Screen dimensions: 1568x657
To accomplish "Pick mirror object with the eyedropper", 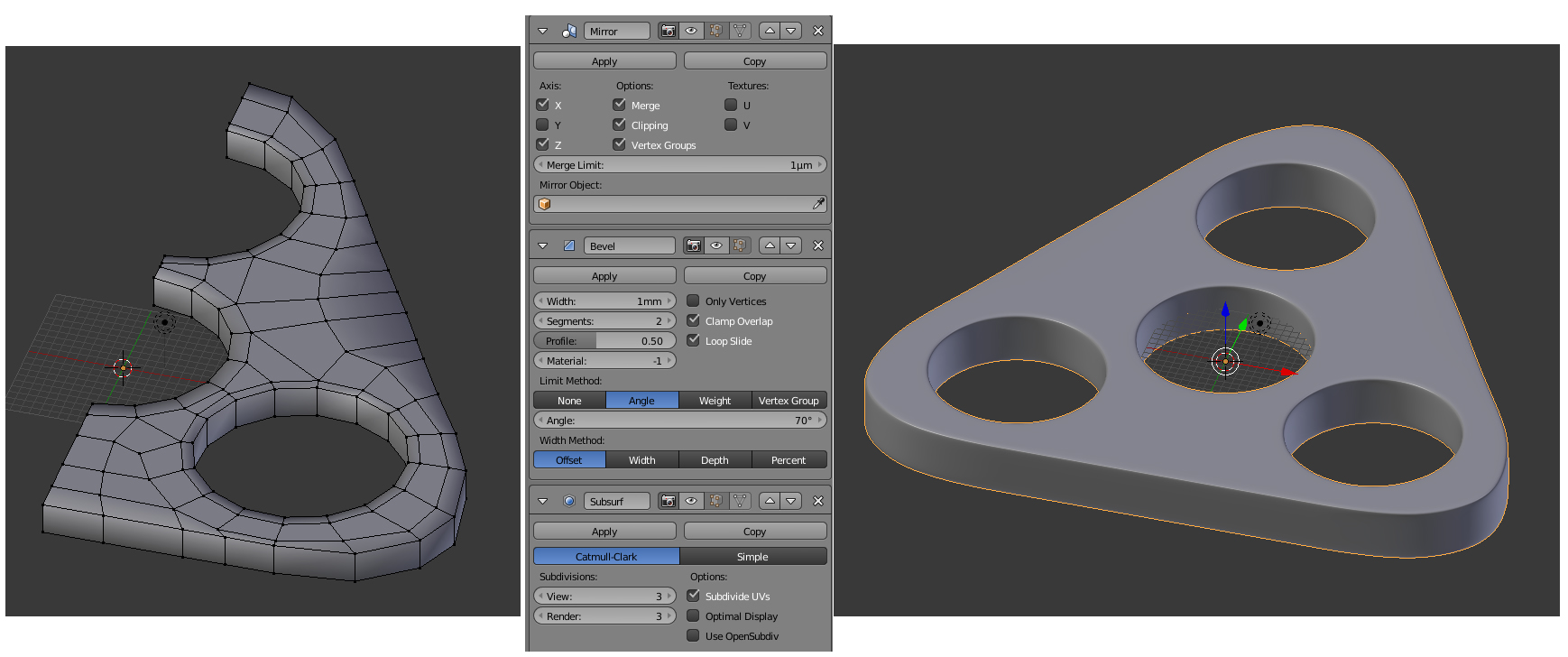I will click(x=818, y=204).
